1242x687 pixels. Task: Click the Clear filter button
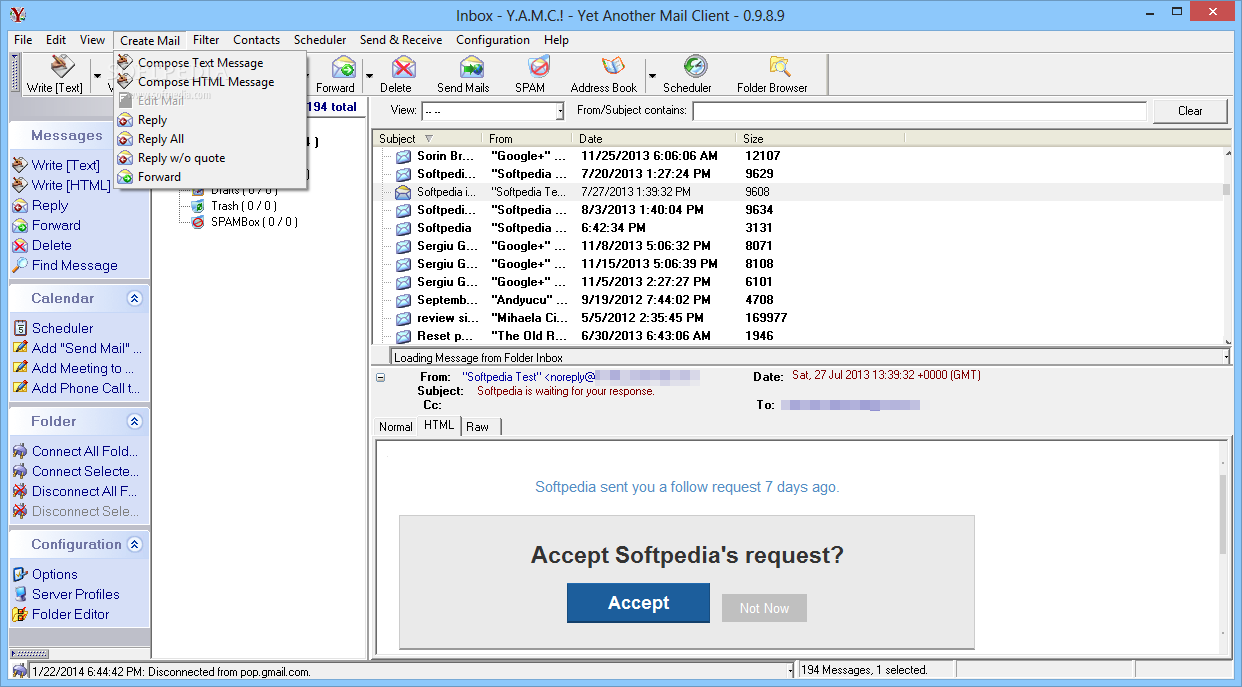tap(1190, 111)
